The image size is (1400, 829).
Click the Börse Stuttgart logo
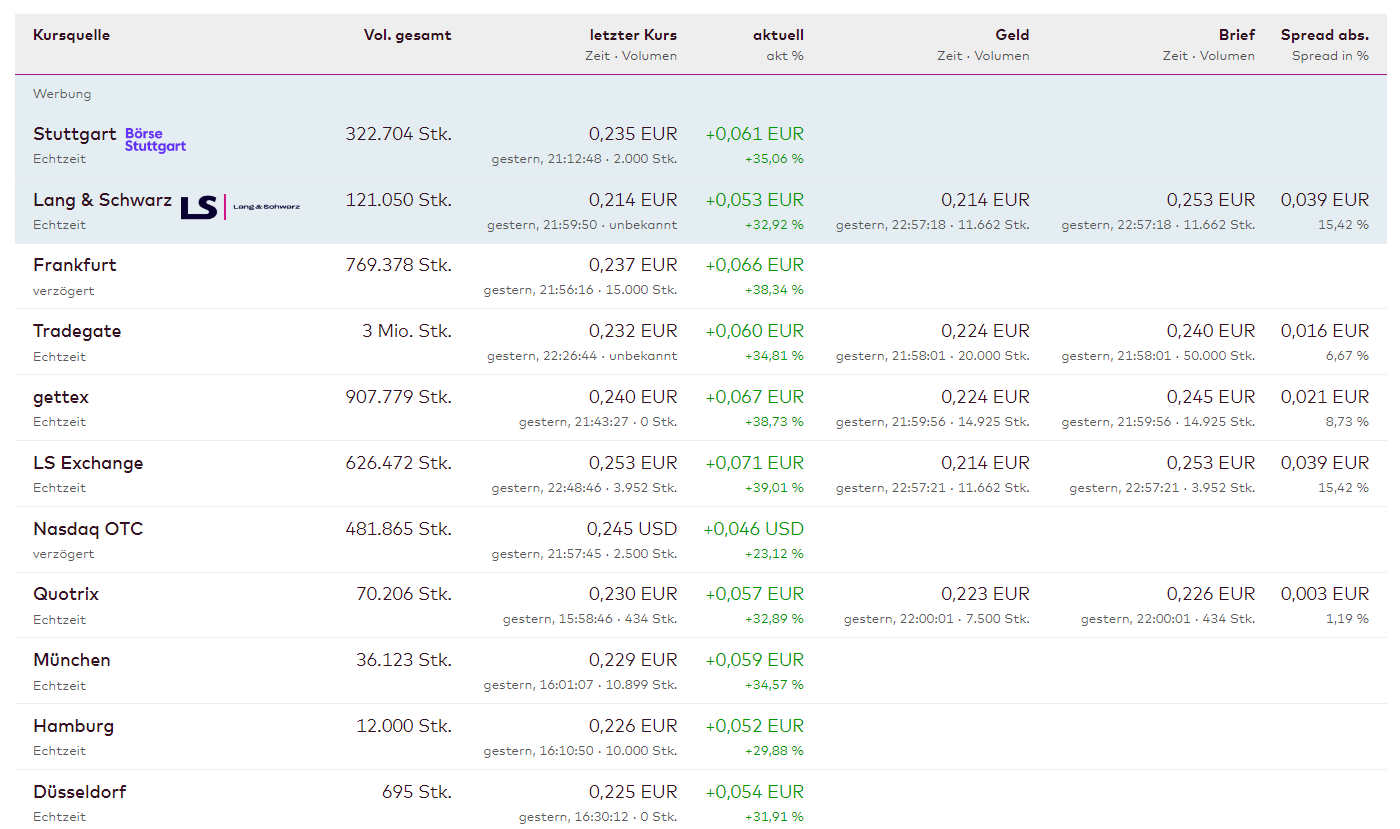(x=155, y=140)
